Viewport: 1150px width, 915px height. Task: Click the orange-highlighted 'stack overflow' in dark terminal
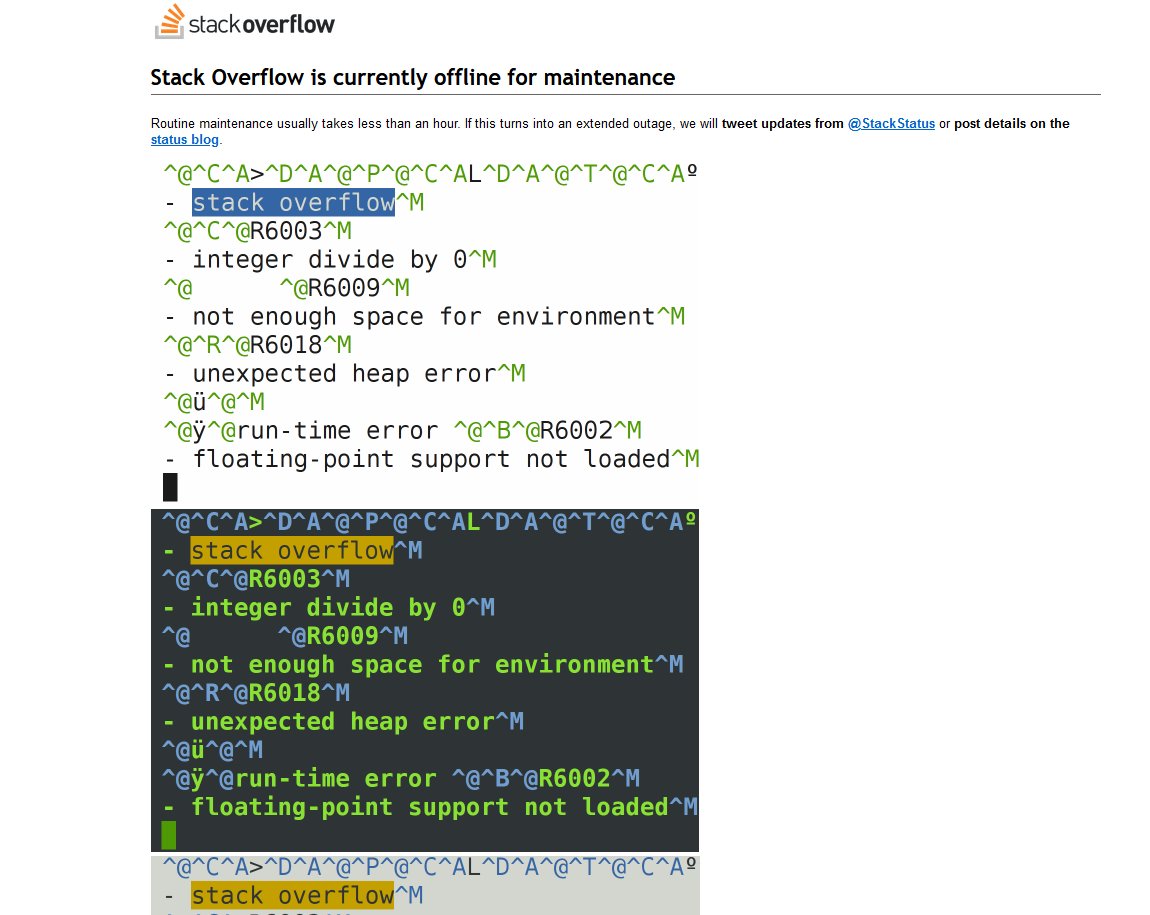(292, 551)
